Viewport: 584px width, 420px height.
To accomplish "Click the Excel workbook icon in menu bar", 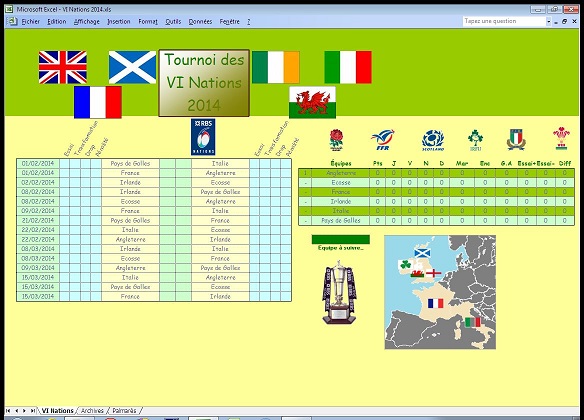I will 13,21.
